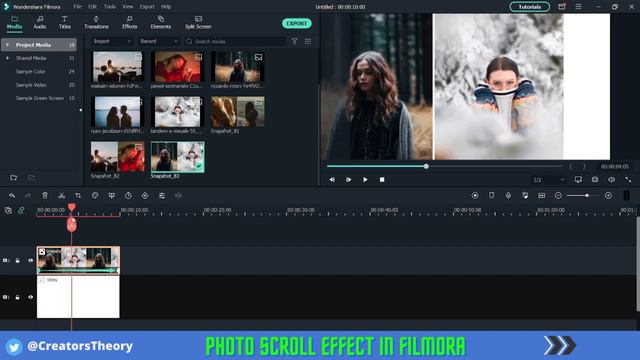Open the Help menu
This screenshot has width=640, height=360.
[x=166, y=7]
